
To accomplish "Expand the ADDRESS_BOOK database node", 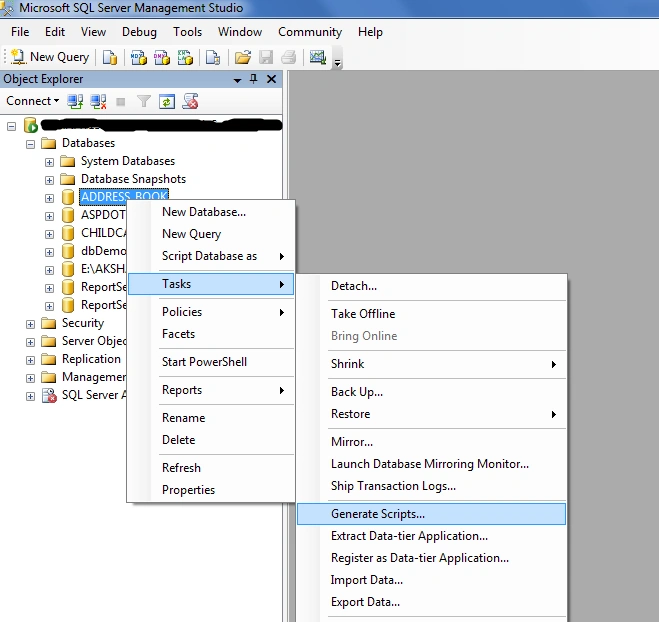I will point(49,198).
